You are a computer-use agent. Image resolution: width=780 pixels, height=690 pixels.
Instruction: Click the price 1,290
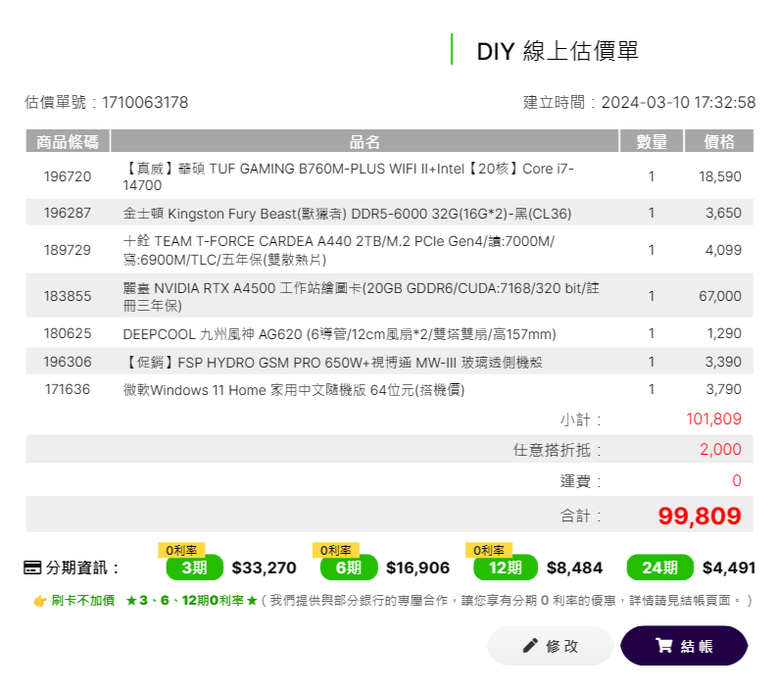[x=724, y=333]
